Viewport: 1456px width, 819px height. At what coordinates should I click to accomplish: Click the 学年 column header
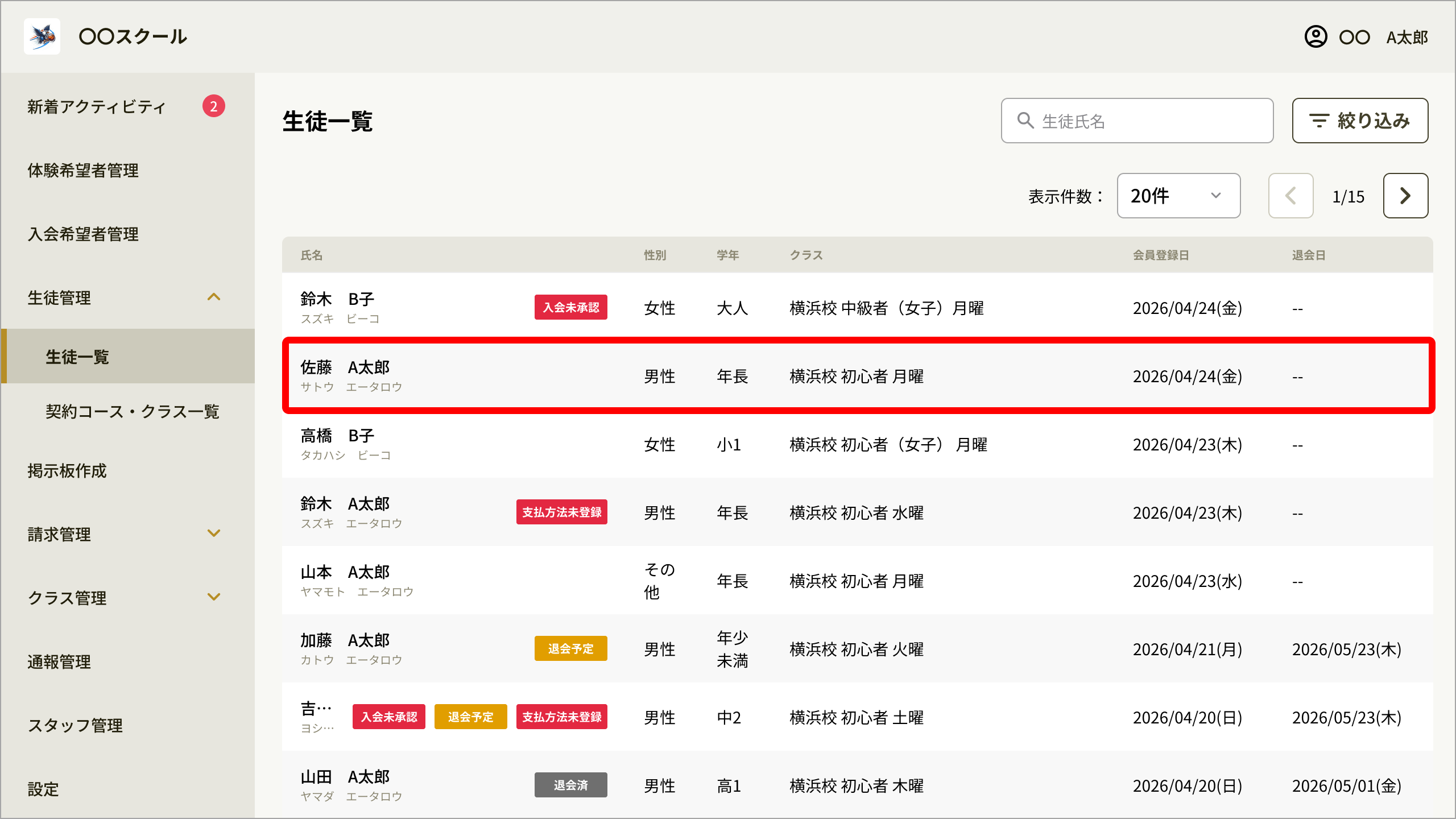pos(728,255)
